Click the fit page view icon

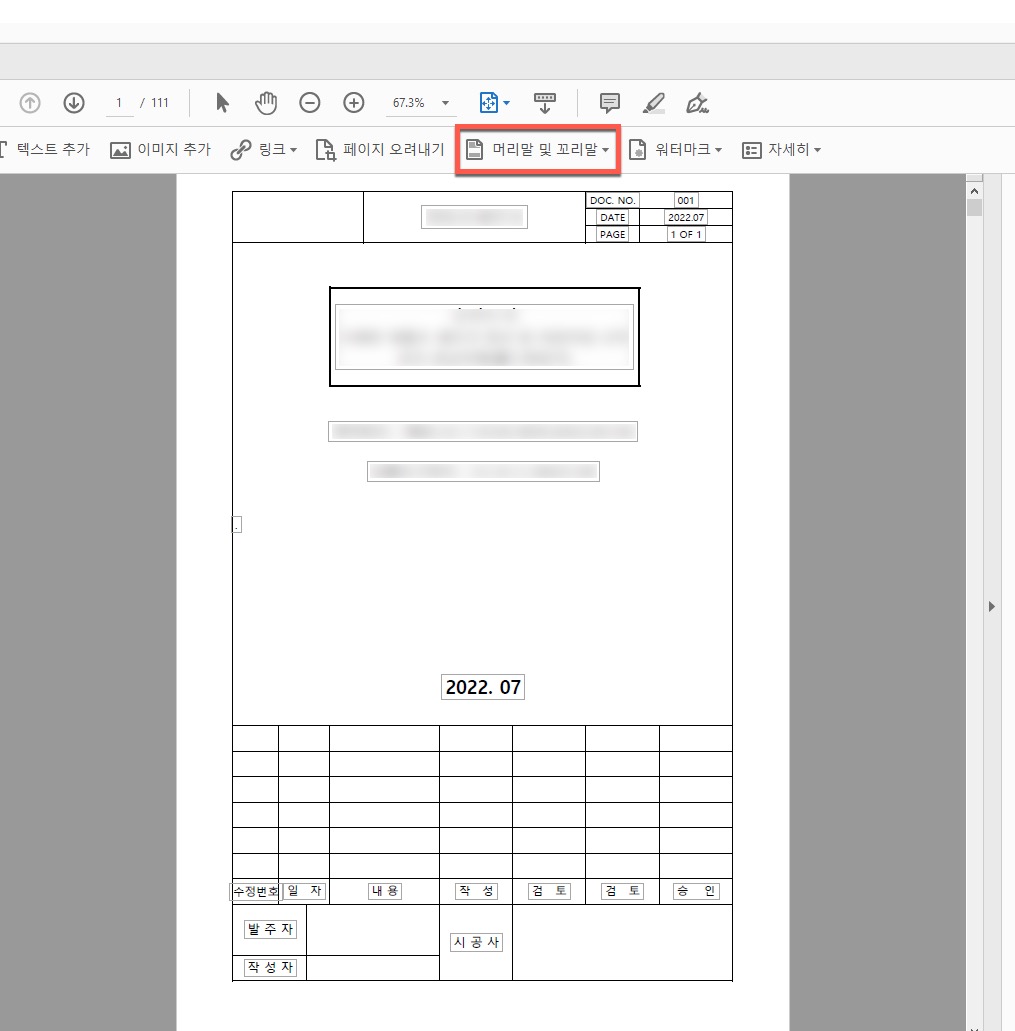[x=488, y=103]
